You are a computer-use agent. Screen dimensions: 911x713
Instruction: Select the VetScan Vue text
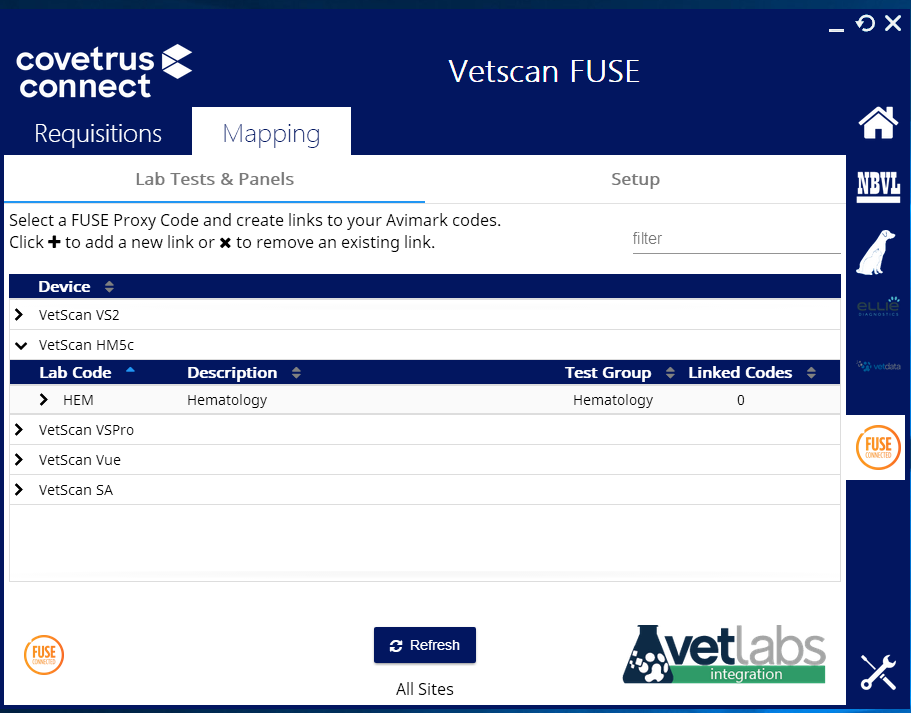pyautogui.click(x=80, y=460)
